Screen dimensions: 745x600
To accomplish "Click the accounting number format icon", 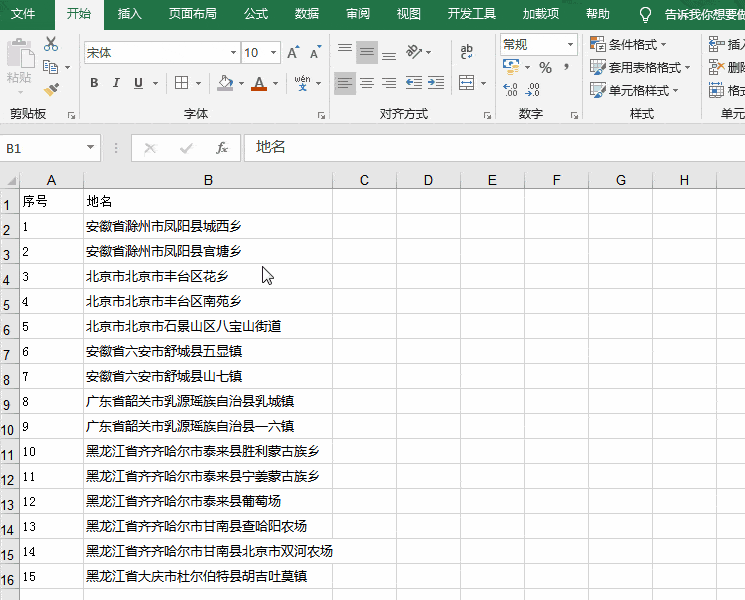I will tap(511, 67).
